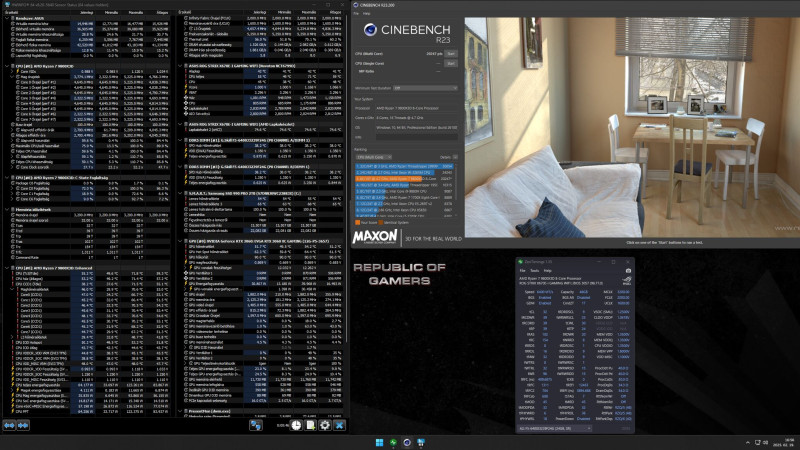Open the Cinebench Help menu

click(x=366, y=13)
